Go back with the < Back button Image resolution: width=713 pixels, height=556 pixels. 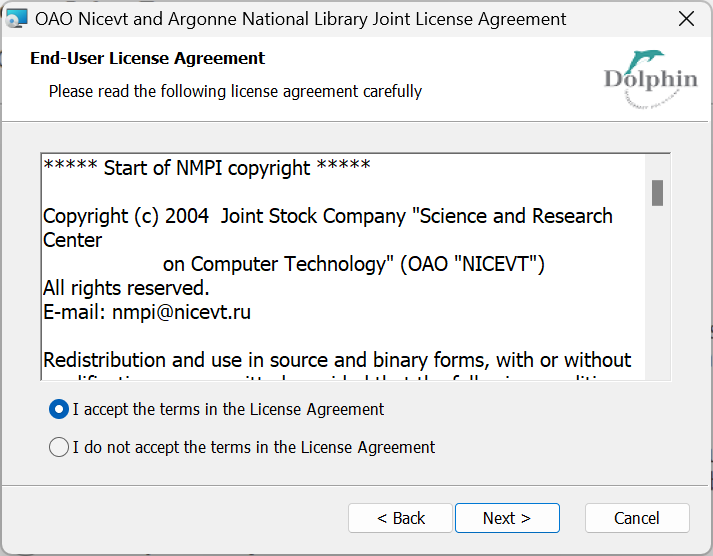[x=400, y=518]
